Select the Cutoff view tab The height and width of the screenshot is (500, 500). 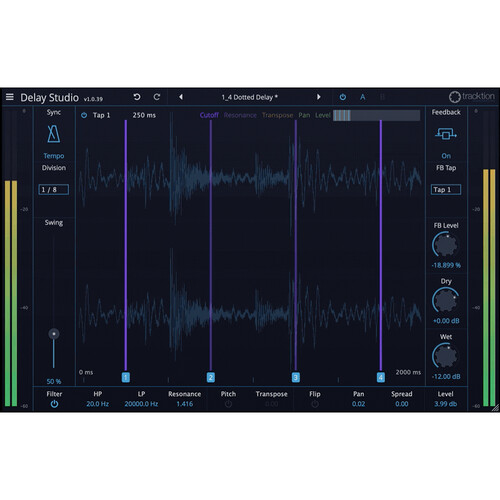(x=209, y=115)
